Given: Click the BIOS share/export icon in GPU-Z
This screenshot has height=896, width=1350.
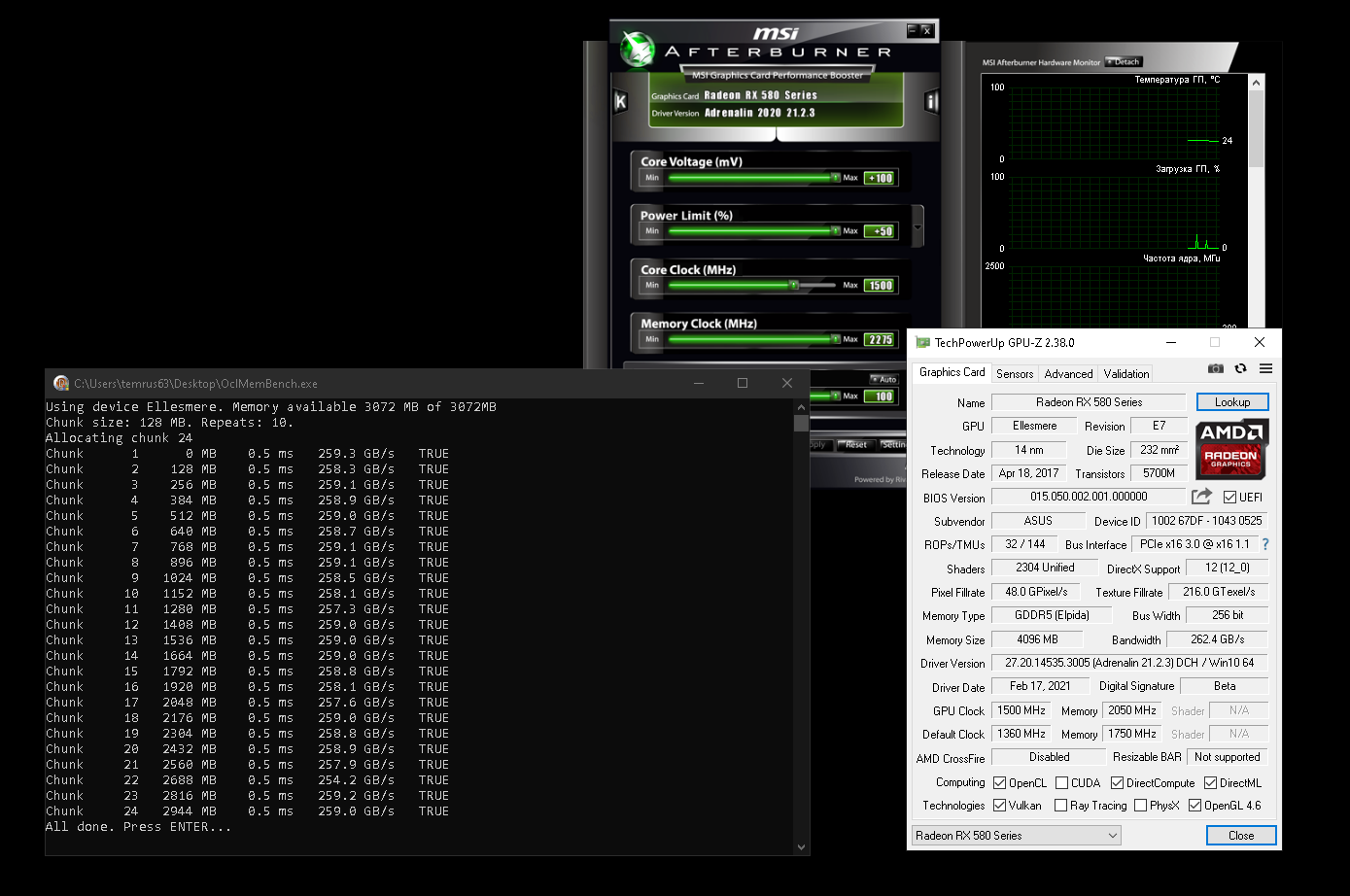Looking at the screenshot, I should click(x=1202, y=497).
